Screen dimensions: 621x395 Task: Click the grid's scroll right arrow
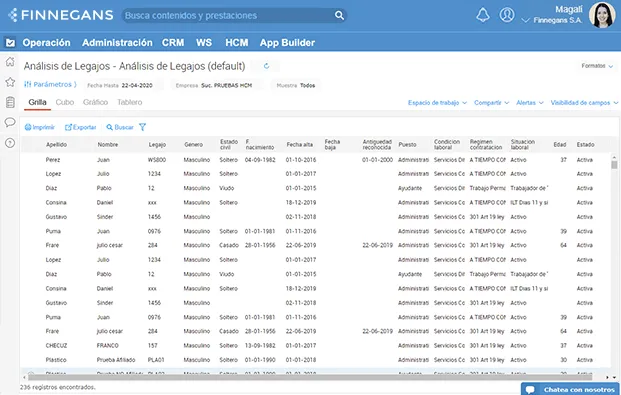[608, 378]
